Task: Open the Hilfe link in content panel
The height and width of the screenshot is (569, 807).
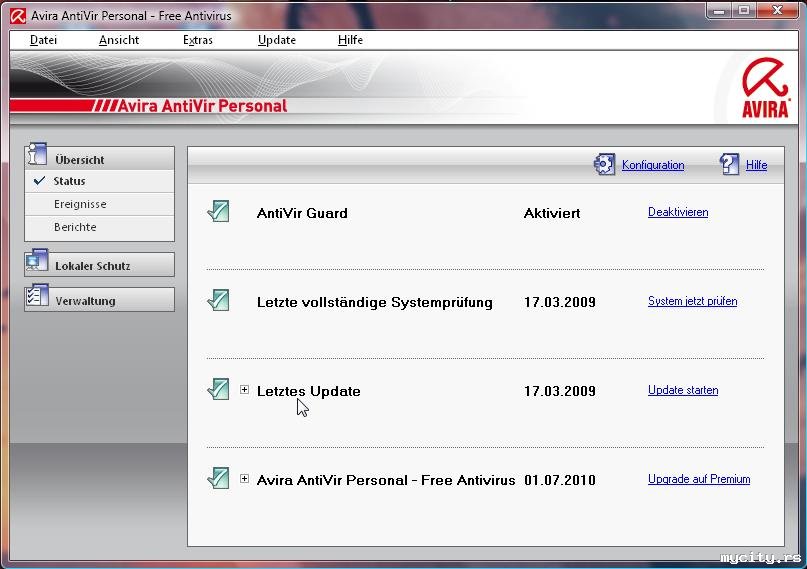Action: pos(757,165)
